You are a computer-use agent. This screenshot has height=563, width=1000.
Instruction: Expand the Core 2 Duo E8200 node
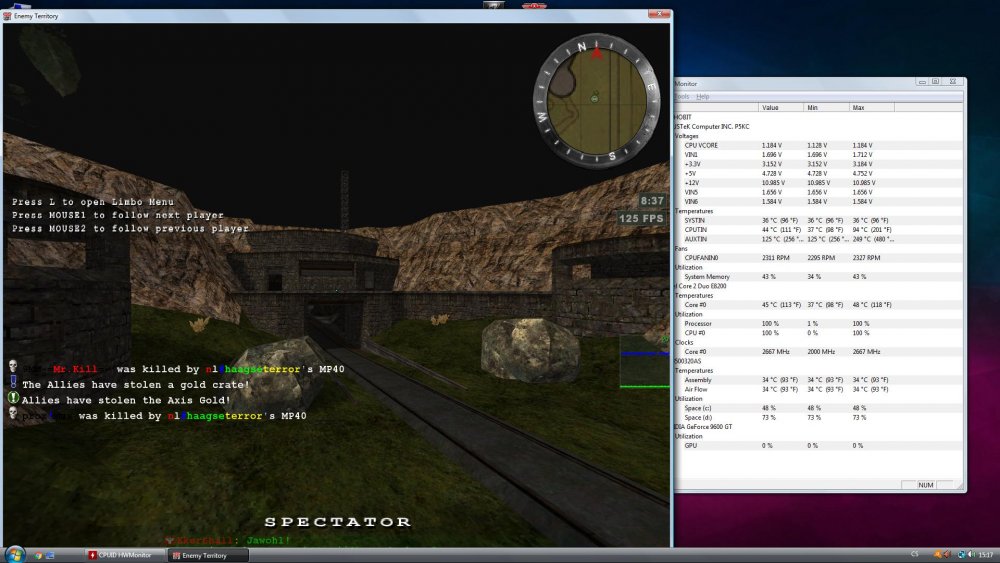coord(702,286)
